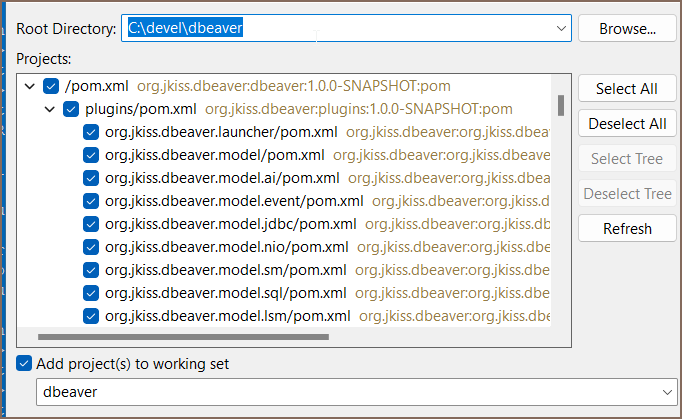Select org.jkiss.dbeaver.model.nio/pom.xml row text
The width and height of the screenshot is (682, 419).
[227, 247]
